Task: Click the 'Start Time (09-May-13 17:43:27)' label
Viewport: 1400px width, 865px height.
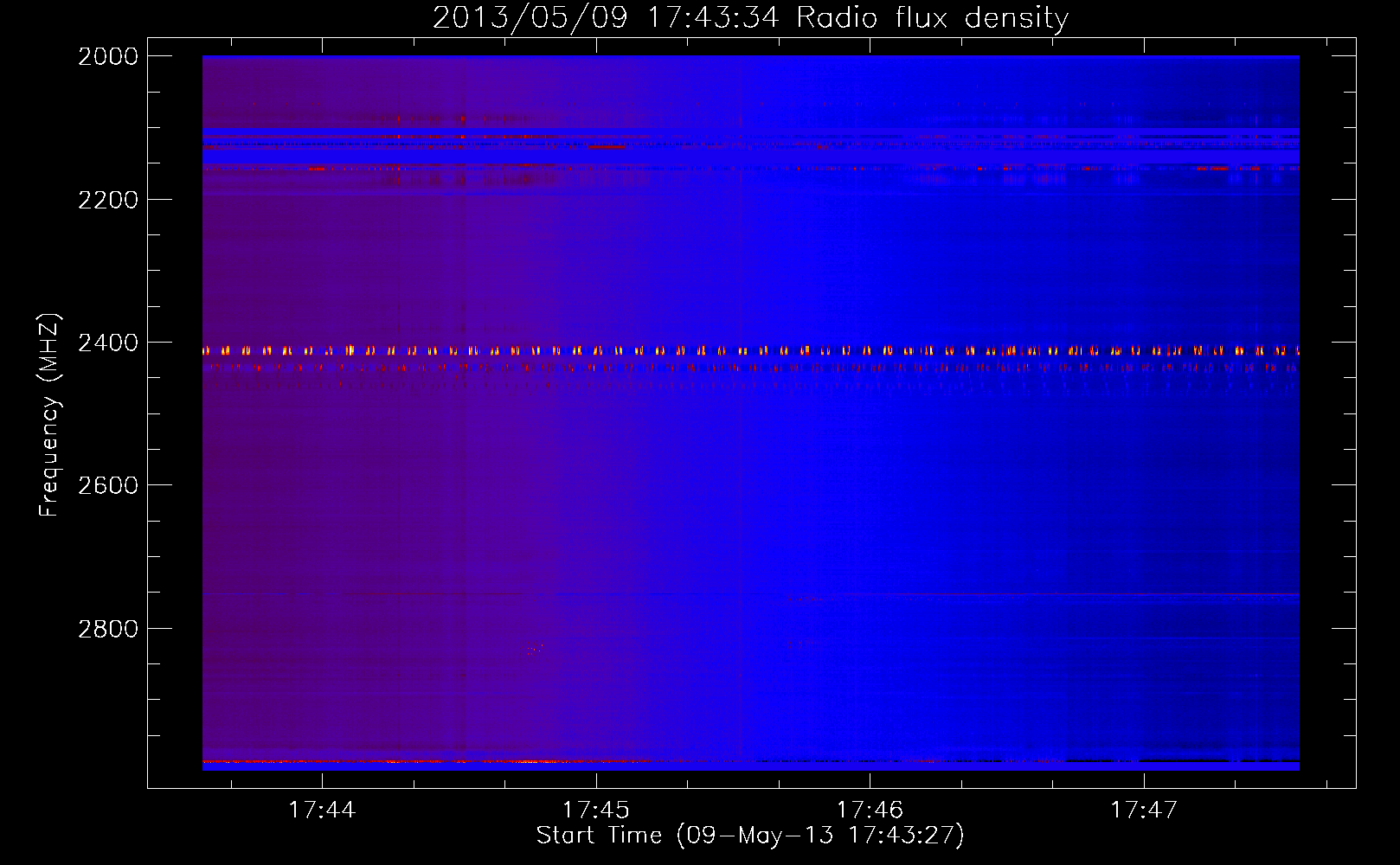Action: pyautogui.click(x=750, y=835)
